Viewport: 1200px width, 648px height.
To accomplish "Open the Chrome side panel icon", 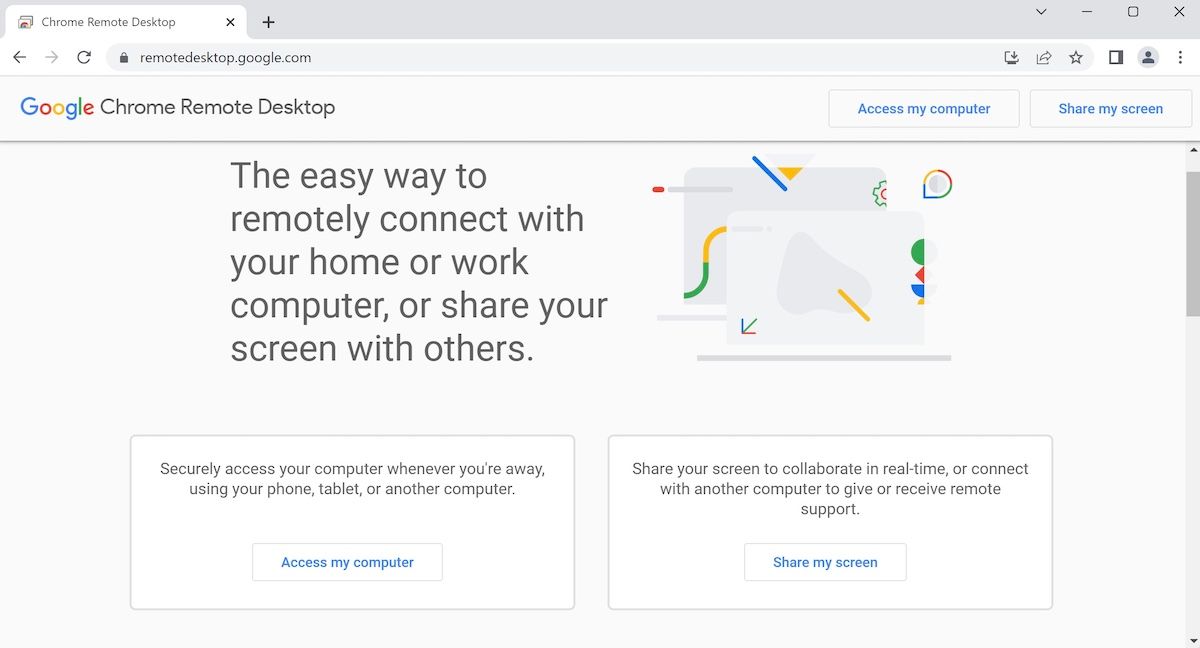I will tap(1116, 58).
